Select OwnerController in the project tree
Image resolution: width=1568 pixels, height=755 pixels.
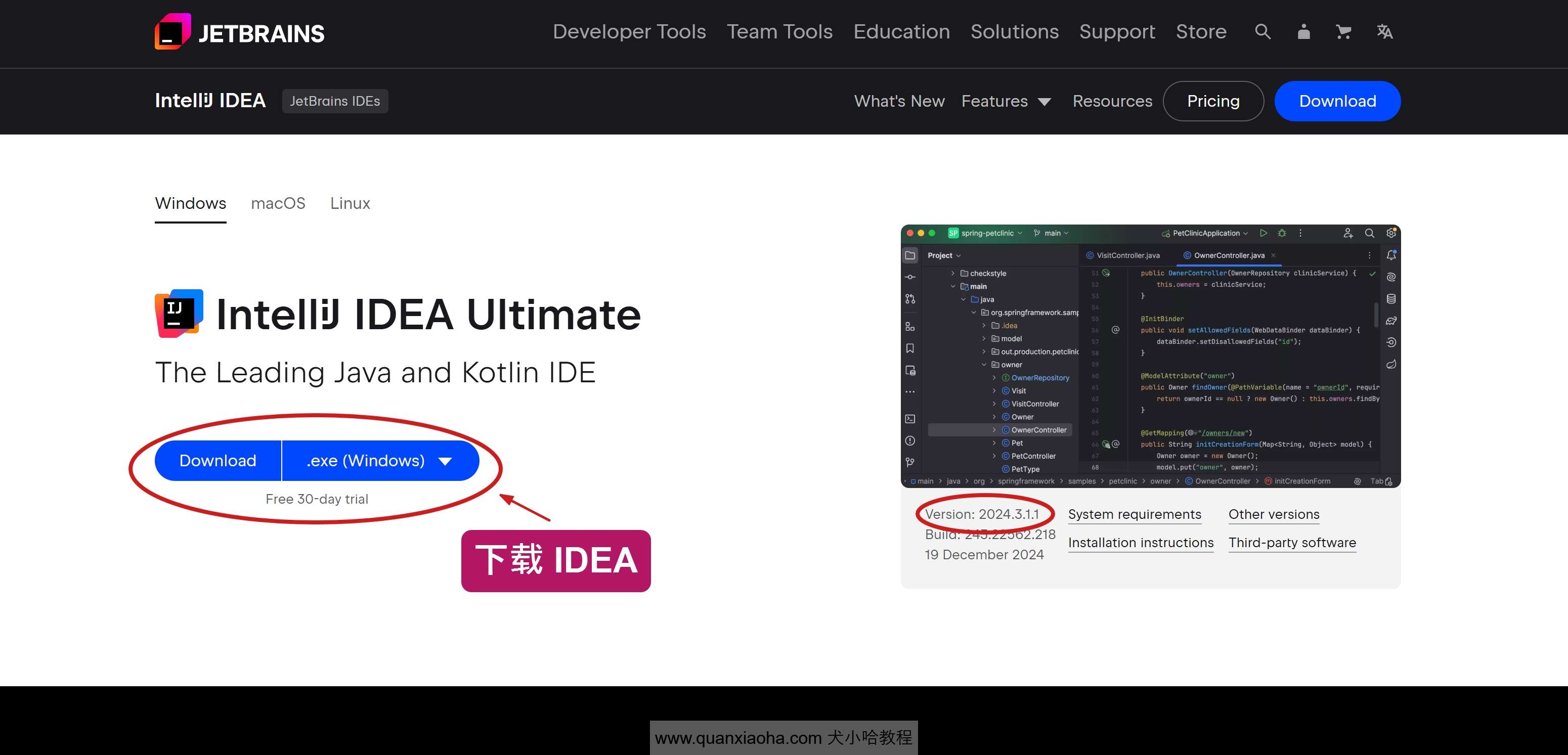(x=1000, y=430)
